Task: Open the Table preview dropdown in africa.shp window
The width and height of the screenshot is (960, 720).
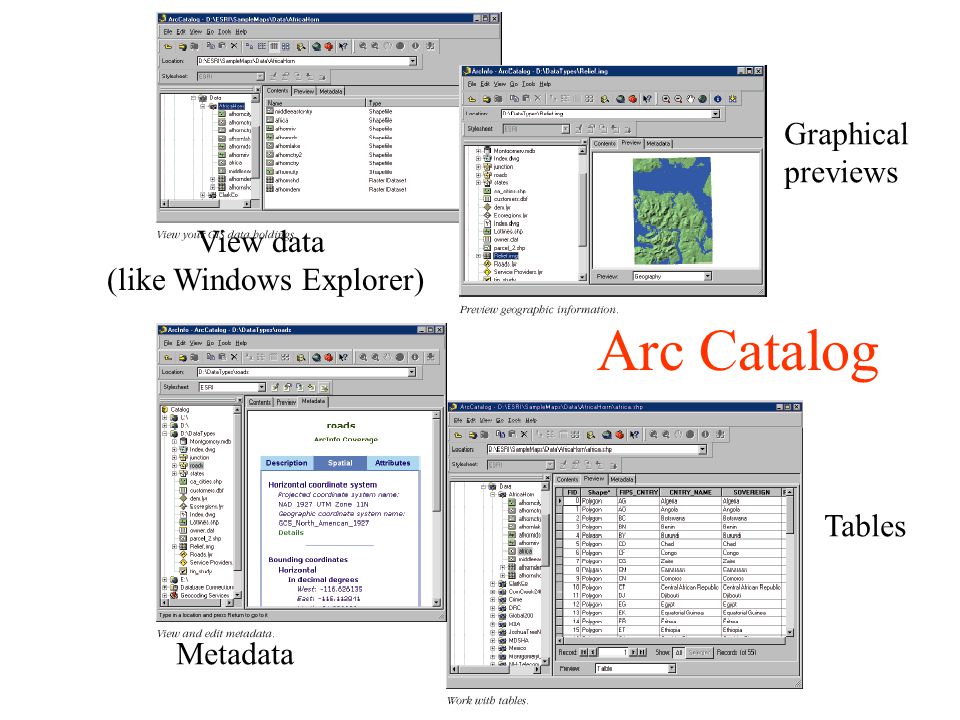Action: point(672,669)
